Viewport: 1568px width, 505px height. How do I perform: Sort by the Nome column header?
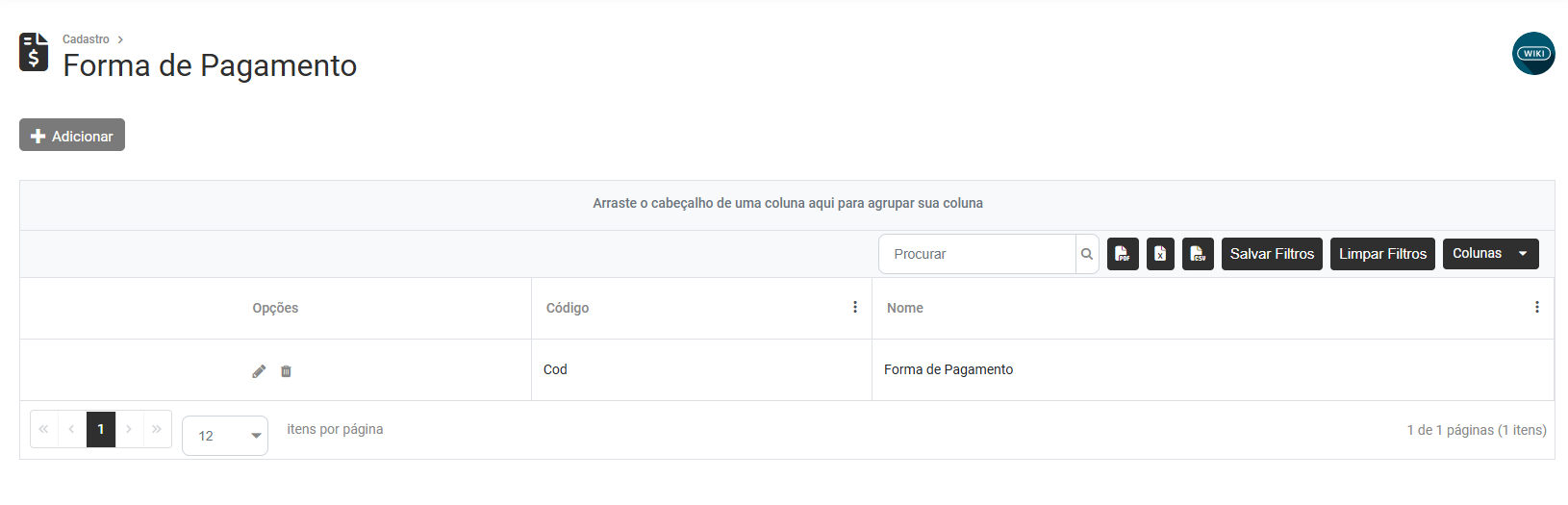pos(905,308)
